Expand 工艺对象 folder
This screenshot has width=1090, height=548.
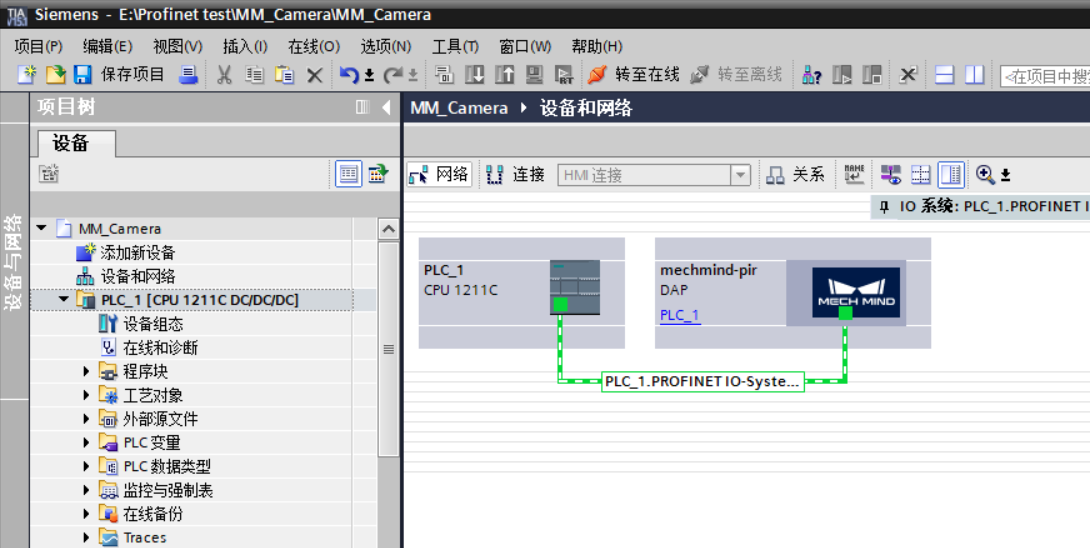[86, 395]
